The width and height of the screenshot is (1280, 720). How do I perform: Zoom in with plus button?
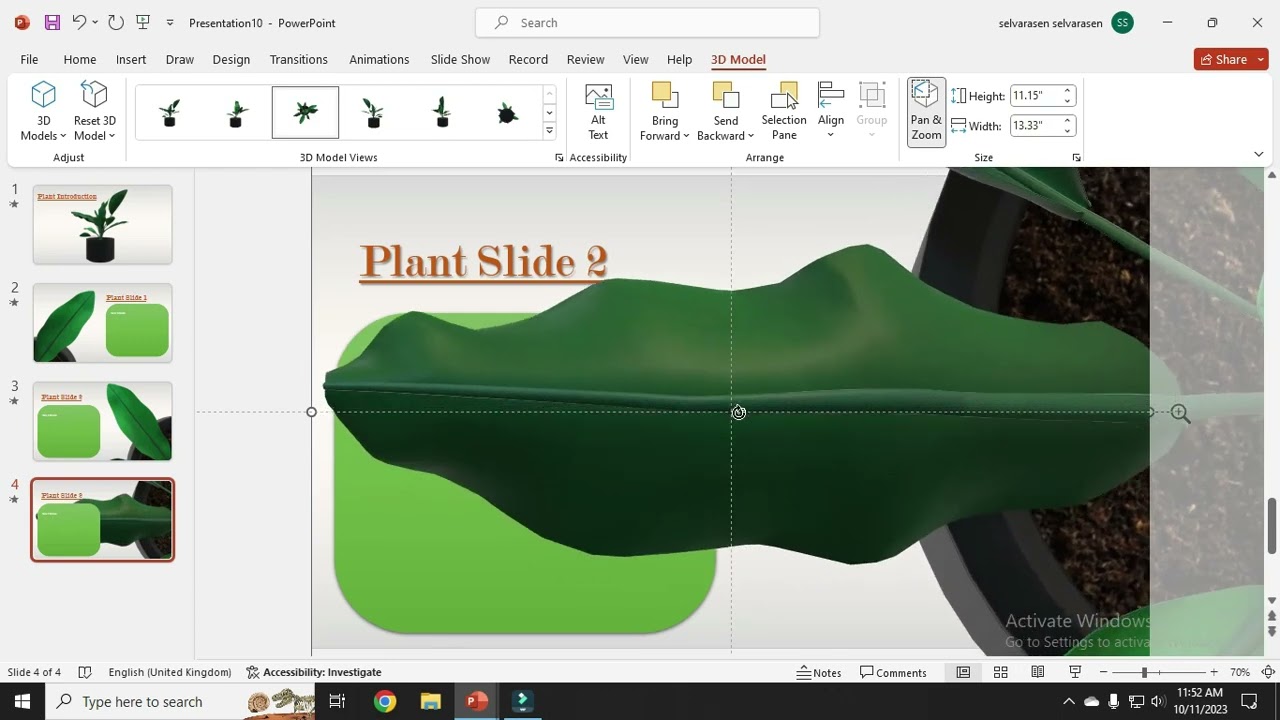1213,672
